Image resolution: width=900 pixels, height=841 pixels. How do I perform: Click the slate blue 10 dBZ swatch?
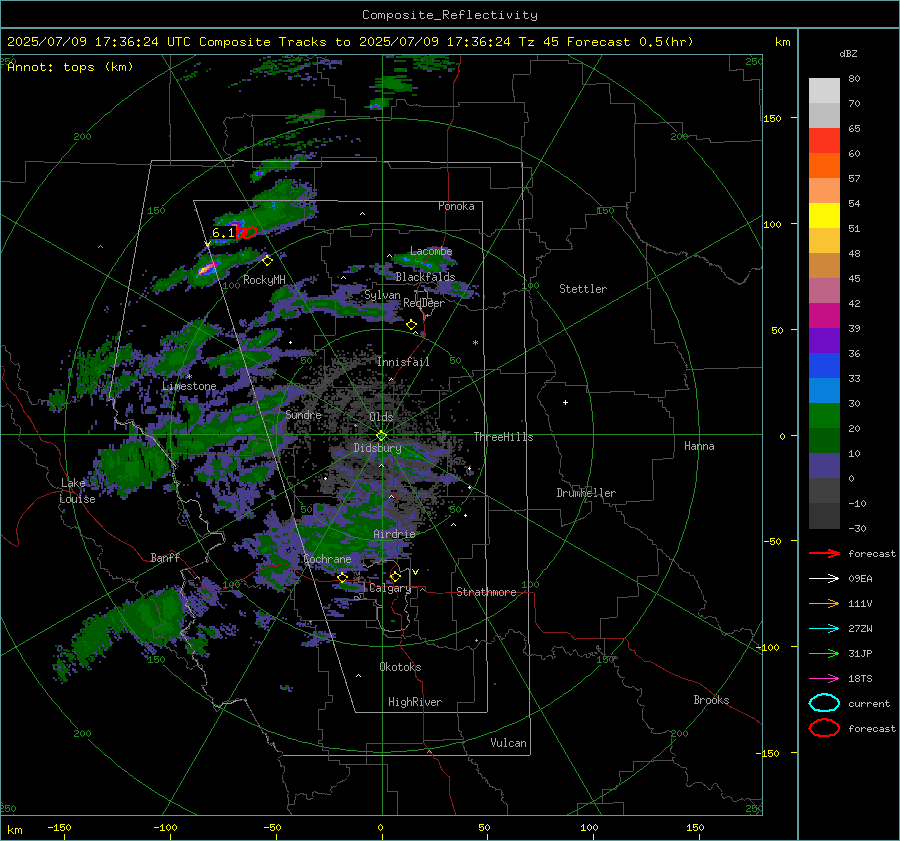coord(824,466)
